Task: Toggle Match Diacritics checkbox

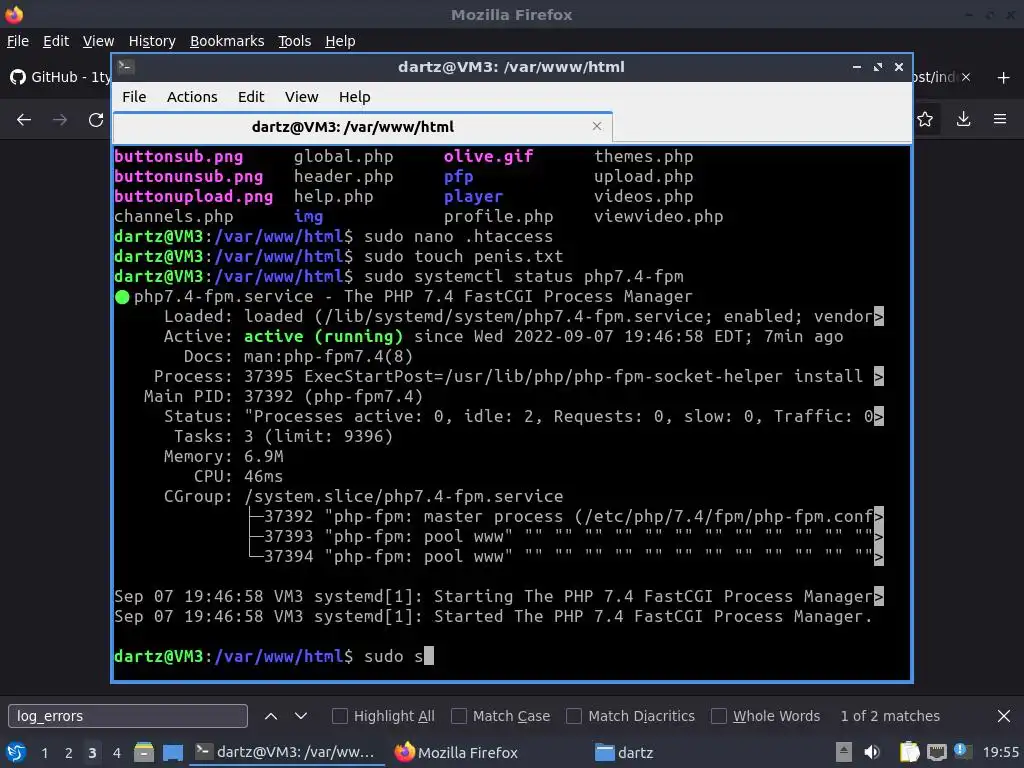Action: point(574,716)
